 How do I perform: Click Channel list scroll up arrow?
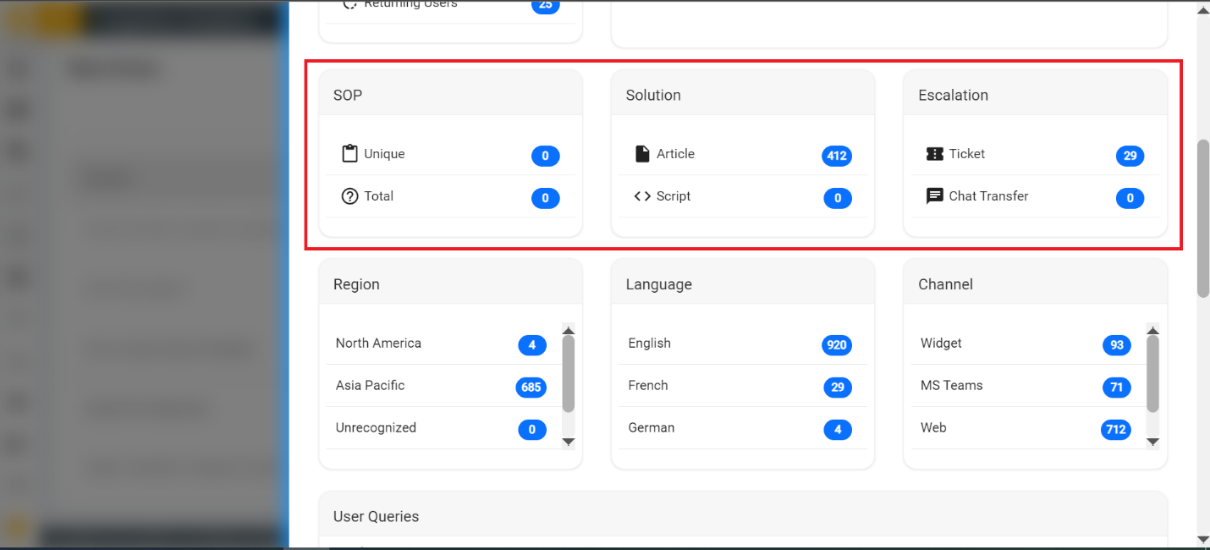coord(1152,330)
